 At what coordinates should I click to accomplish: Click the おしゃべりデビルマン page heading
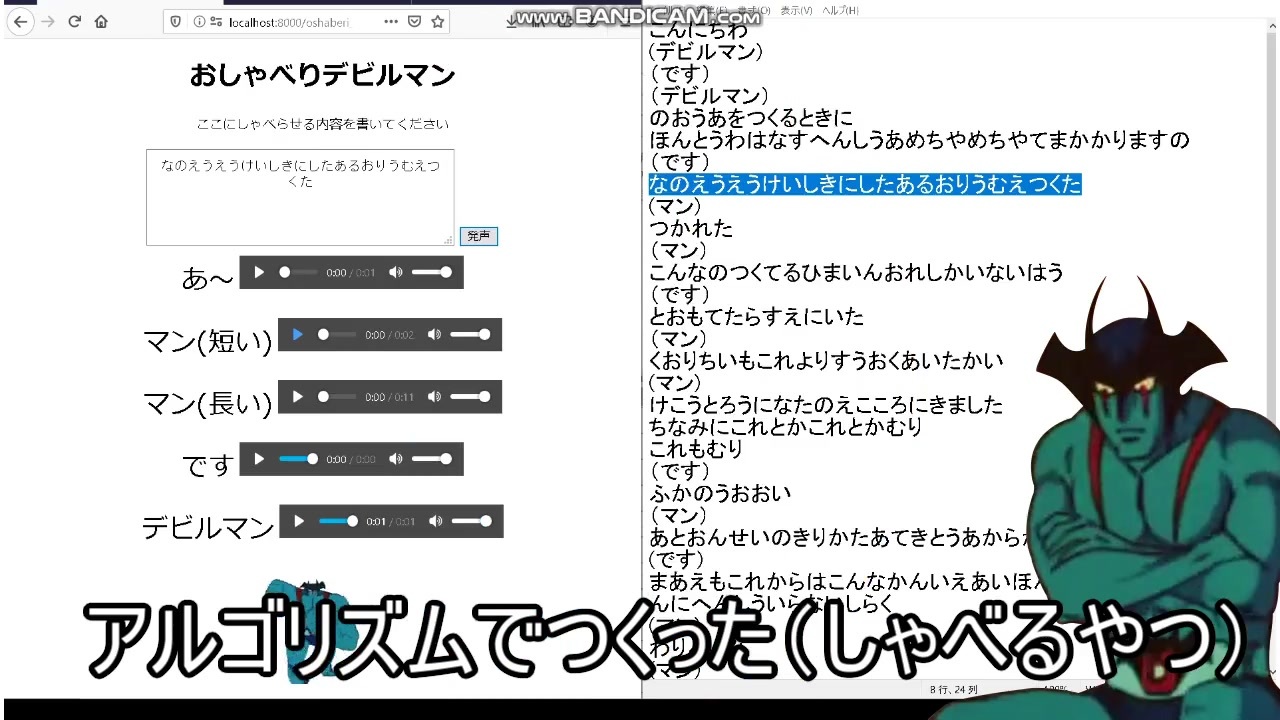point(322,75)
